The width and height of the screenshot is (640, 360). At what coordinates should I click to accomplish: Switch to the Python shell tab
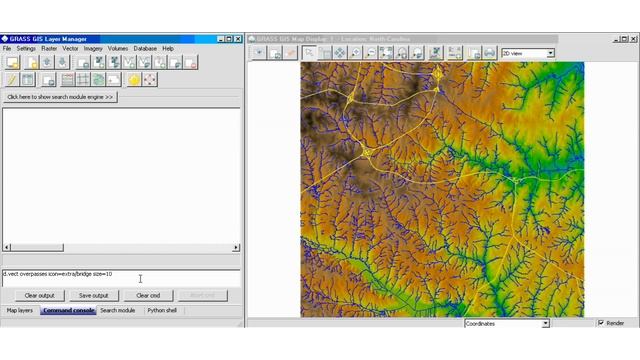(x=162, y=310)
